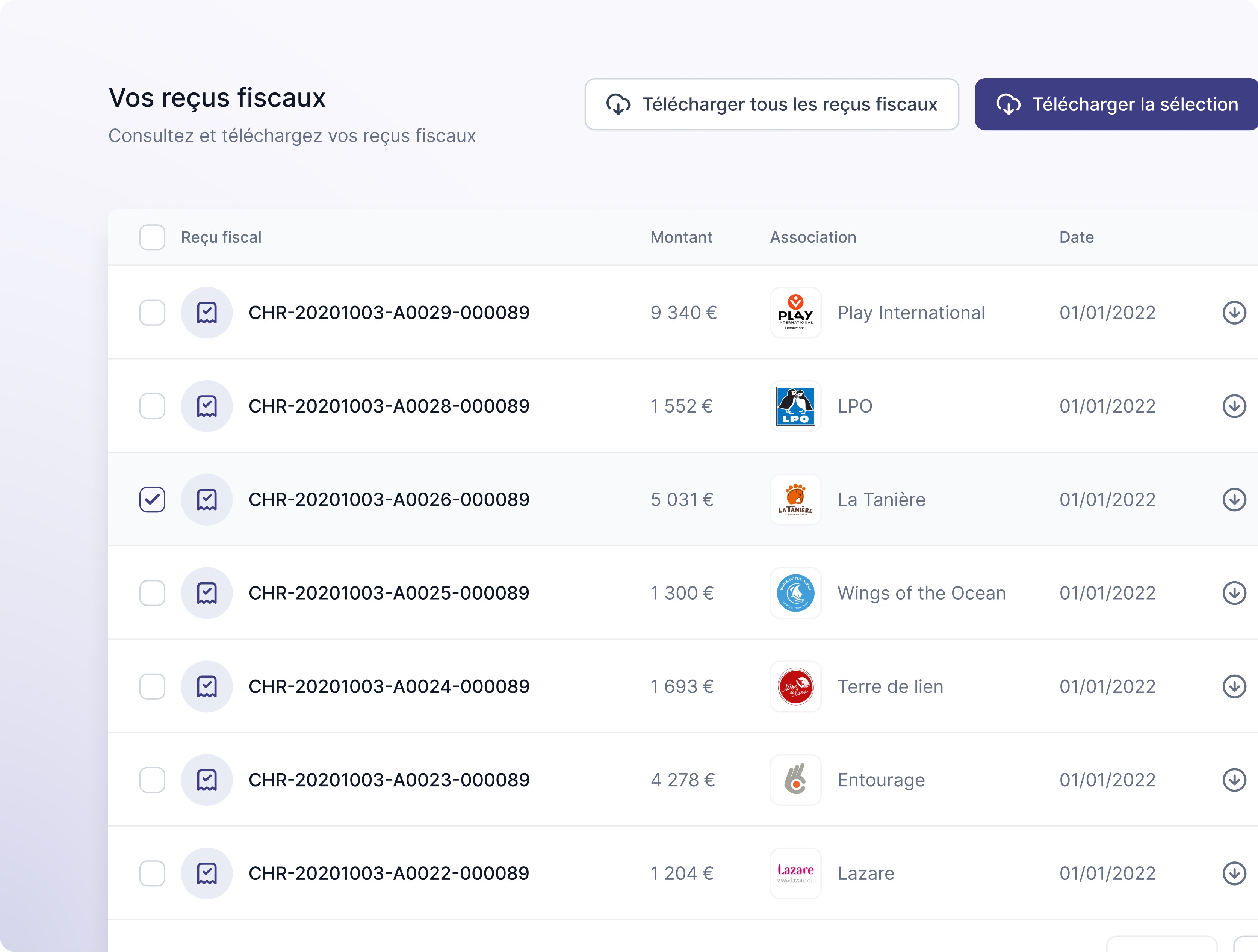Click download icon for Wings of the Ocean

click(x=1234, y=593)
